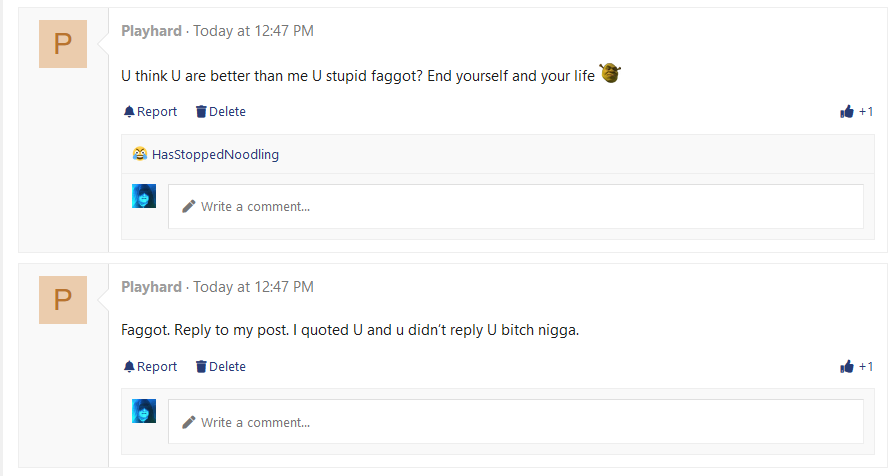Click the +1 count on "Reply to my post" message
The width and height of the screenshot is (892, 476).
pyautogui.click(x=866, y=366)
